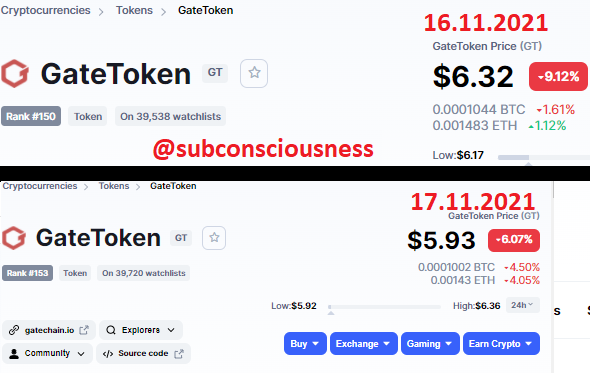Expand the Community dropdown chevron
590x373 pixels.
pyautogui.click(x=81, y=354)
